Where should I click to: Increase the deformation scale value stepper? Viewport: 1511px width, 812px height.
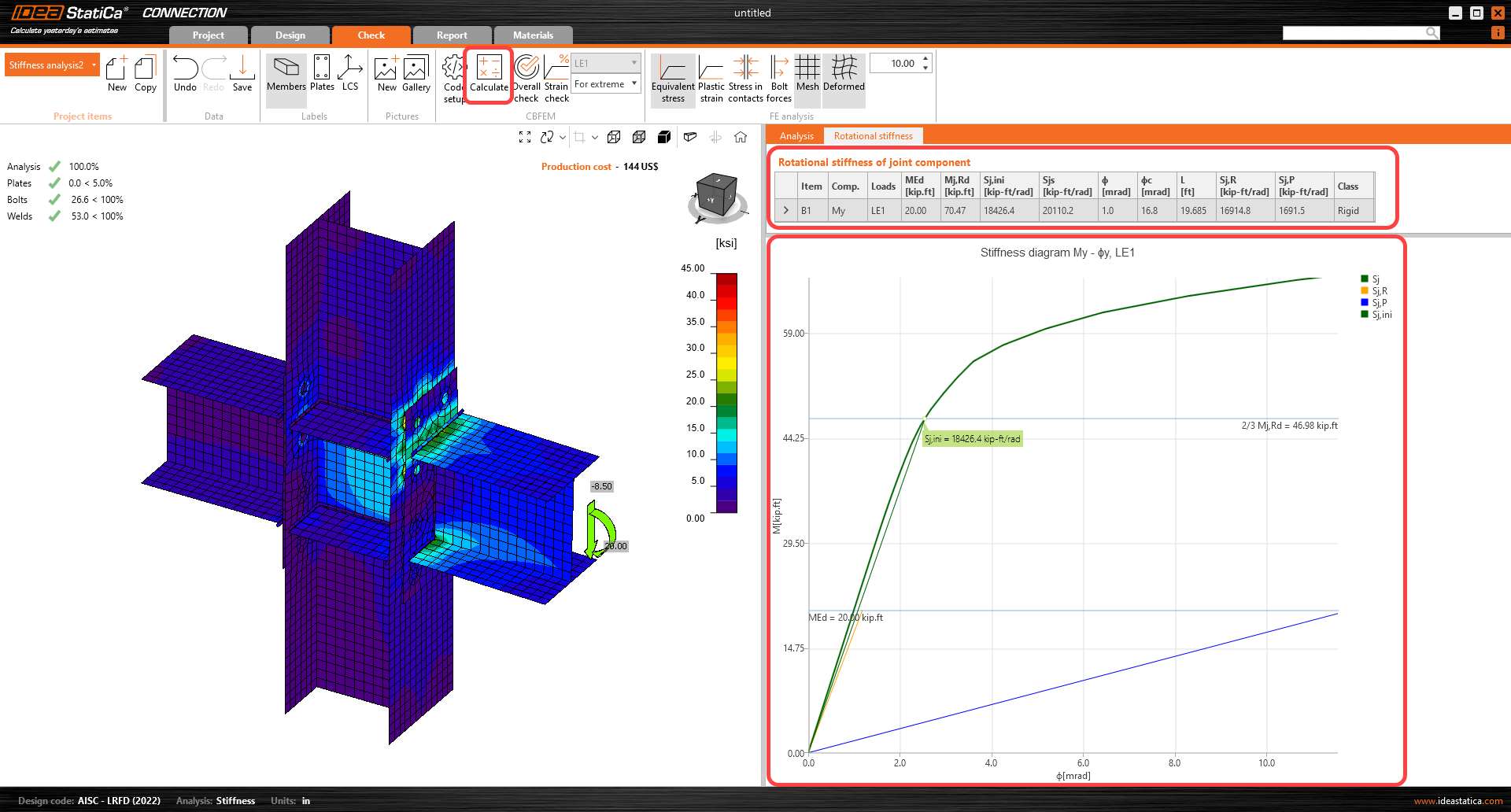[x=925, y=59]
